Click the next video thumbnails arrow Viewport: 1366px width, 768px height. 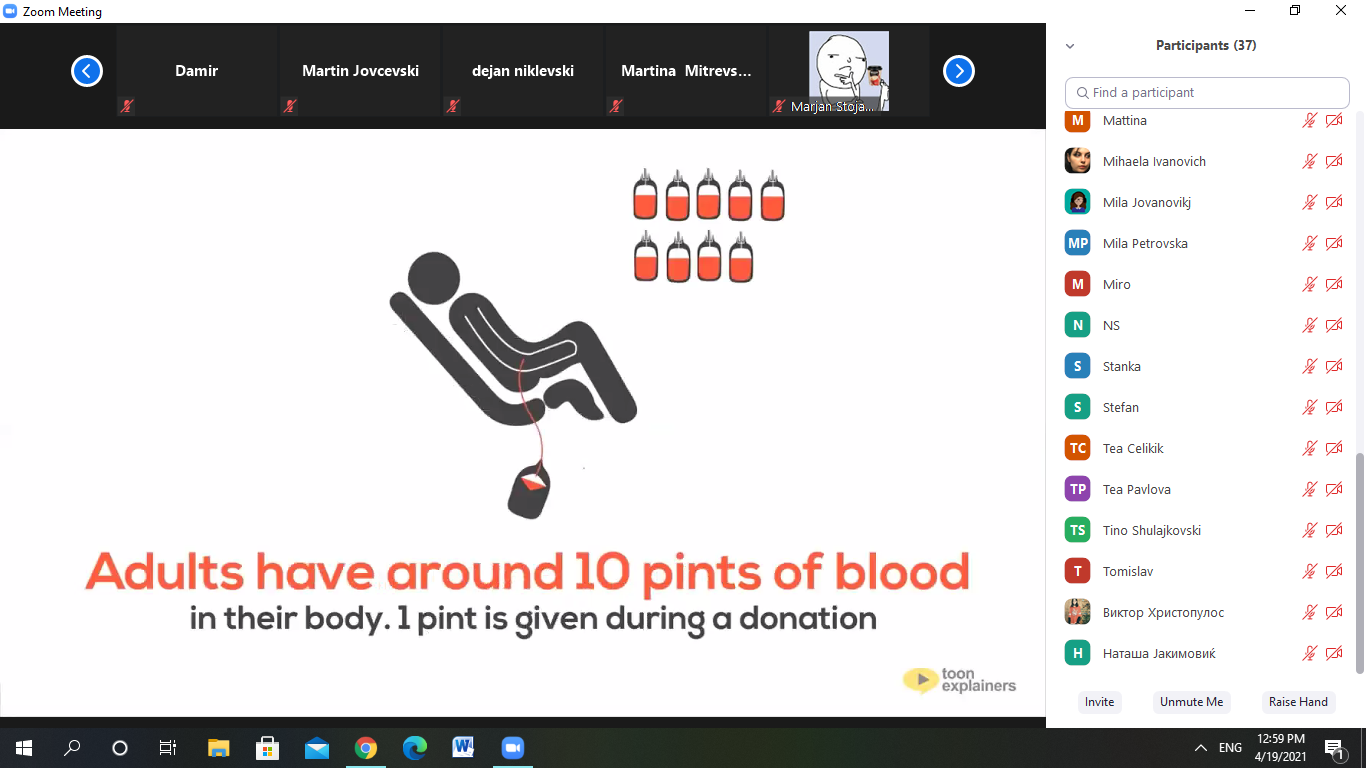coord(958,71)
